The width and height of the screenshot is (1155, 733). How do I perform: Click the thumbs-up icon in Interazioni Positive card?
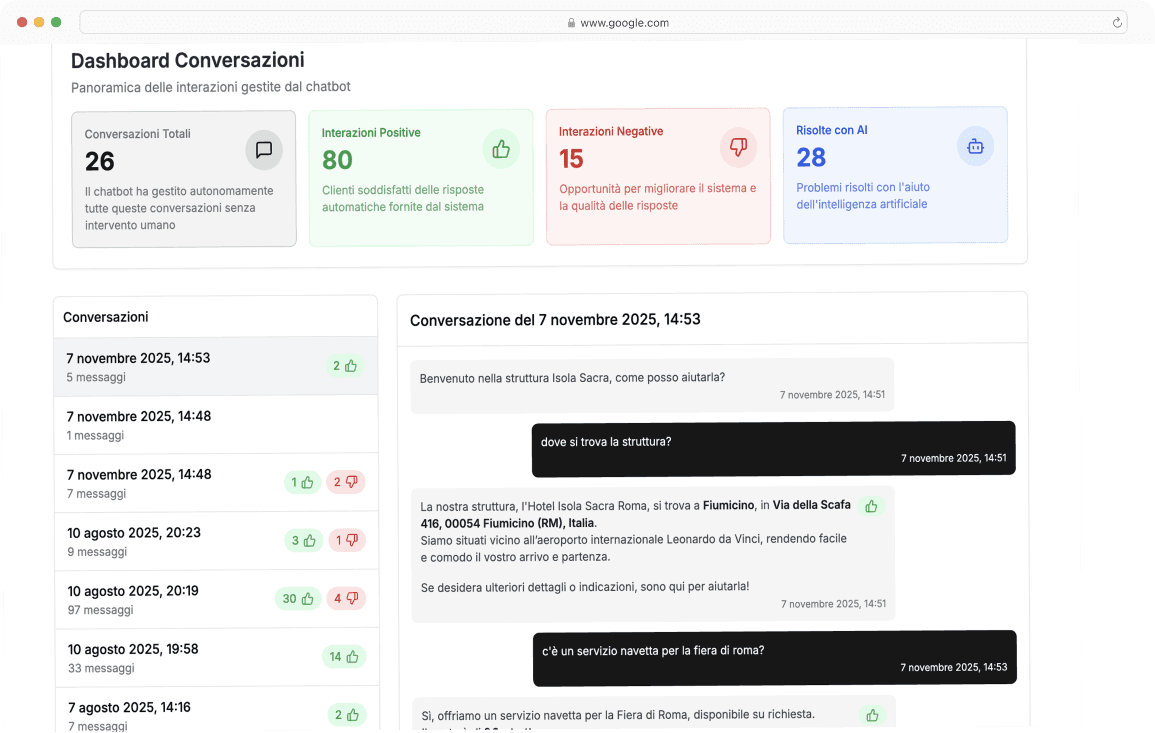coord(501,149)
